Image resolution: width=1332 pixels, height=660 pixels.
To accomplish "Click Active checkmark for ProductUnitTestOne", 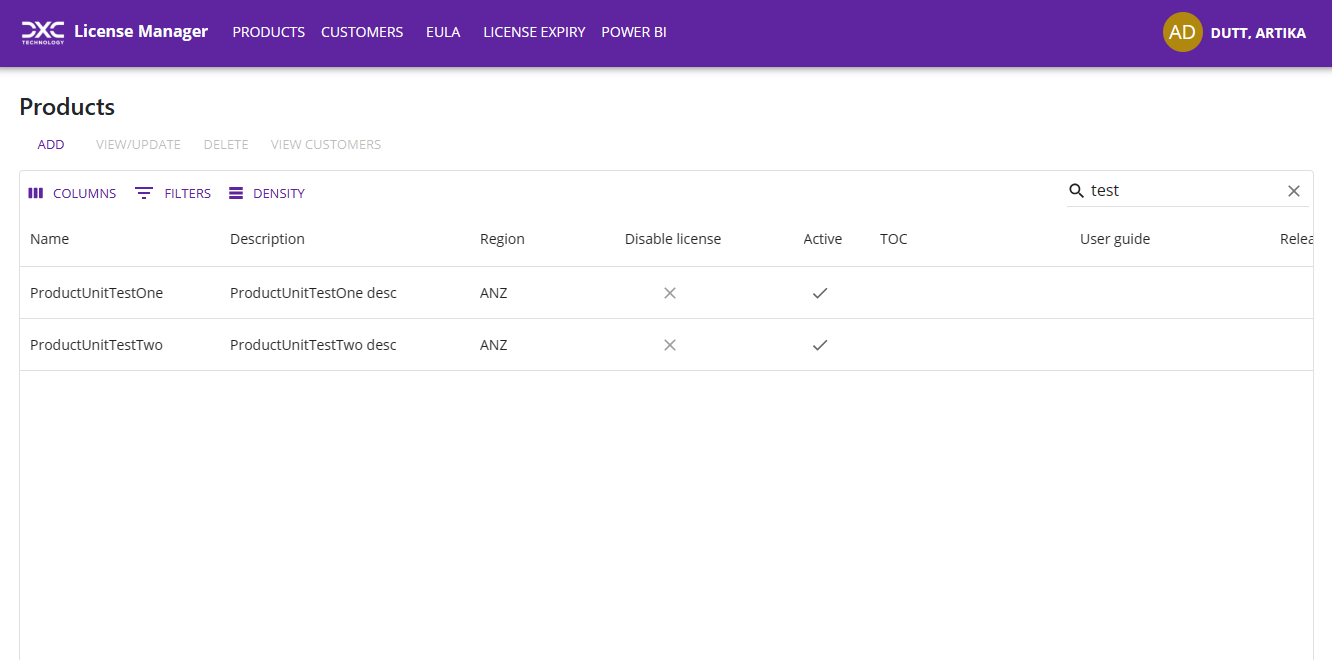I will pyautogui.click(x=820, y=293).
